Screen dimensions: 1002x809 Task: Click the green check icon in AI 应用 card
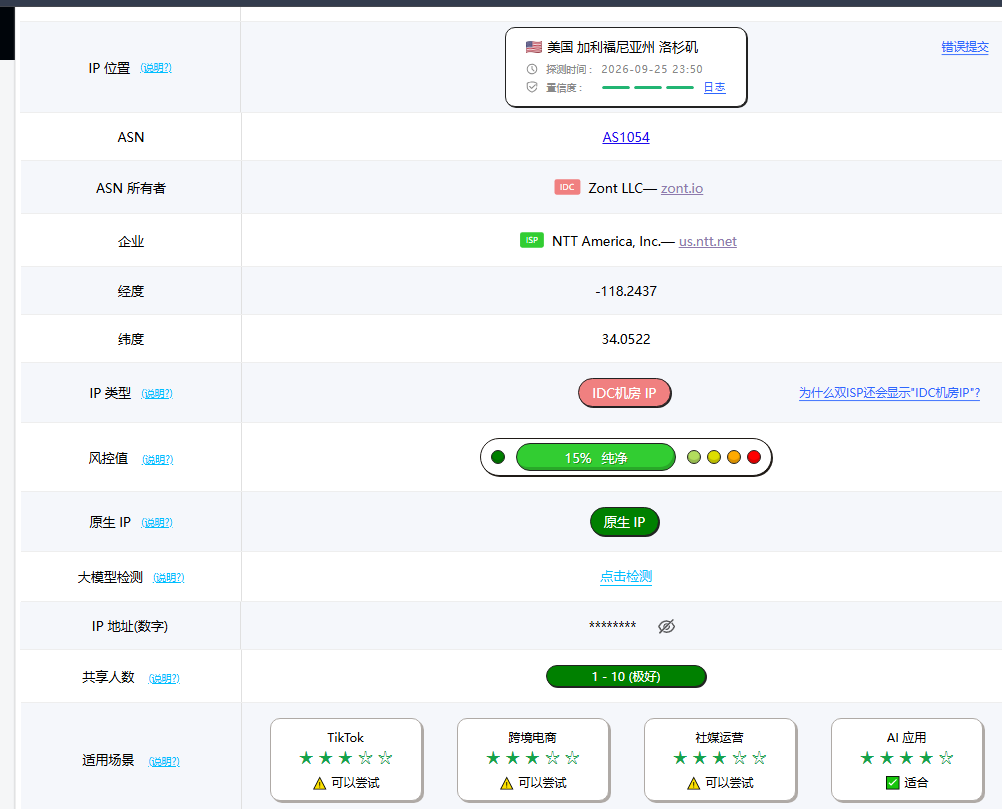click(893, 783)
